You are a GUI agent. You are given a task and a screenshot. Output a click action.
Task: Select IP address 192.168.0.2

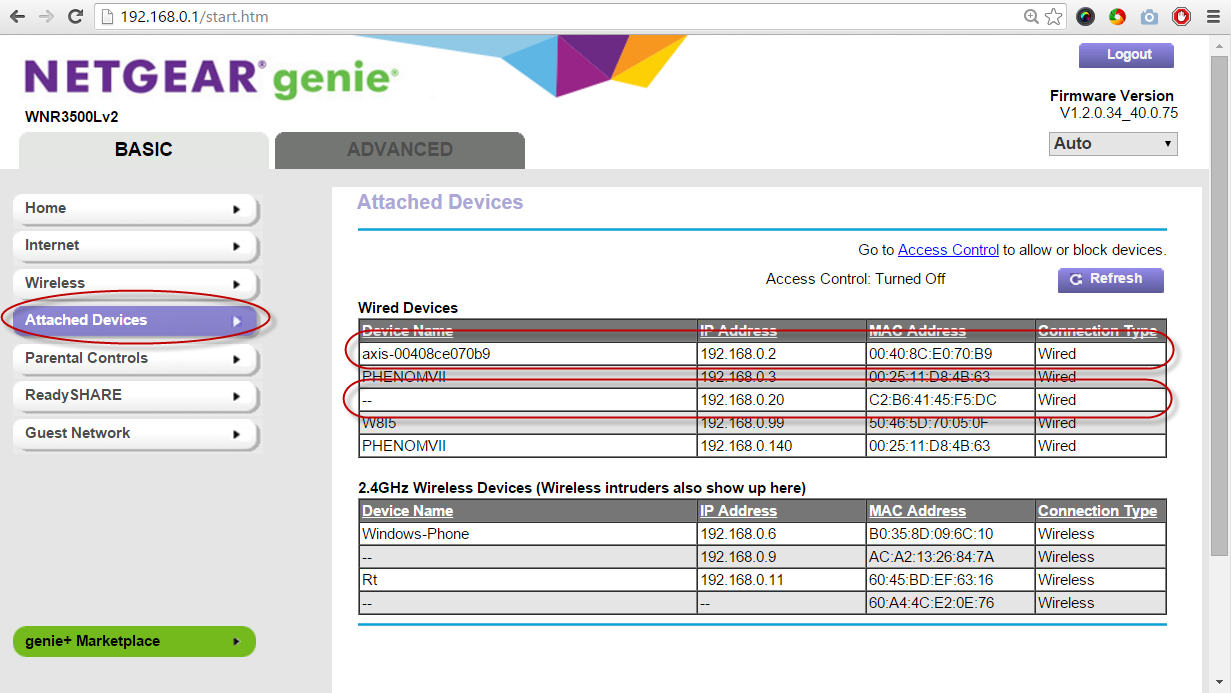pos(738,354)
